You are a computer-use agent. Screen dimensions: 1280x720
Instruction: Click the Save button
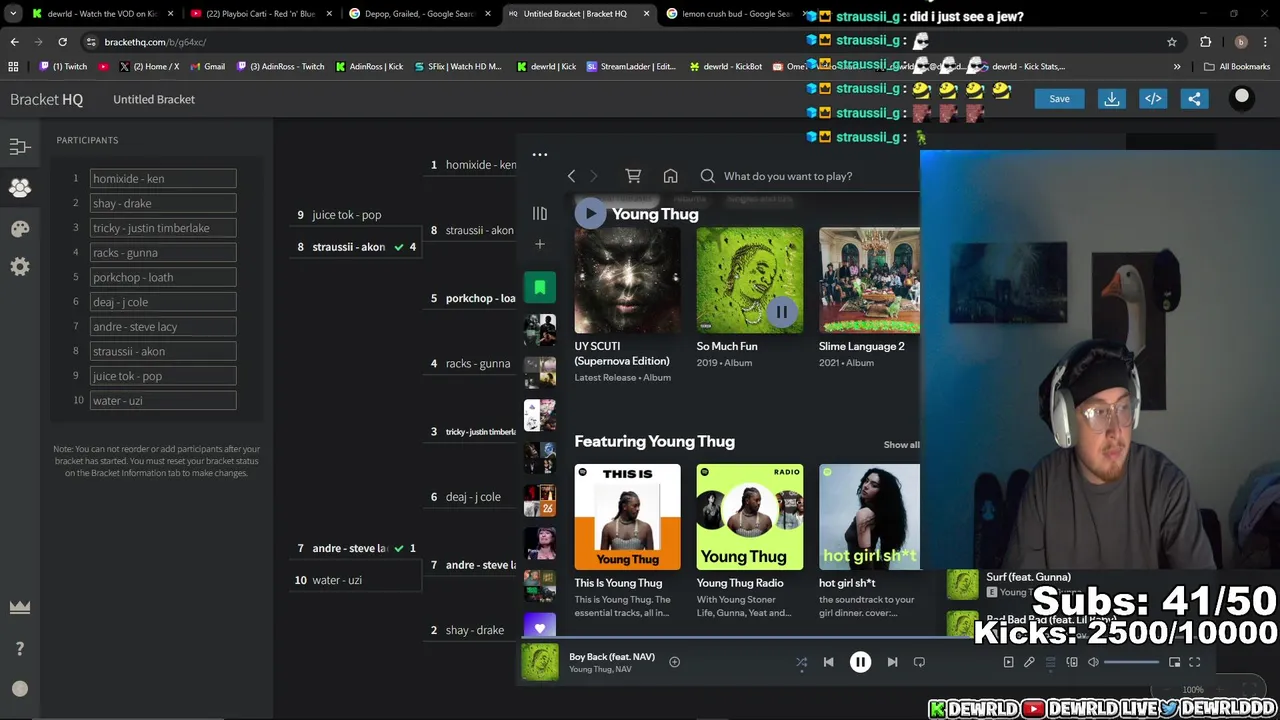(x=1059, y=99)
